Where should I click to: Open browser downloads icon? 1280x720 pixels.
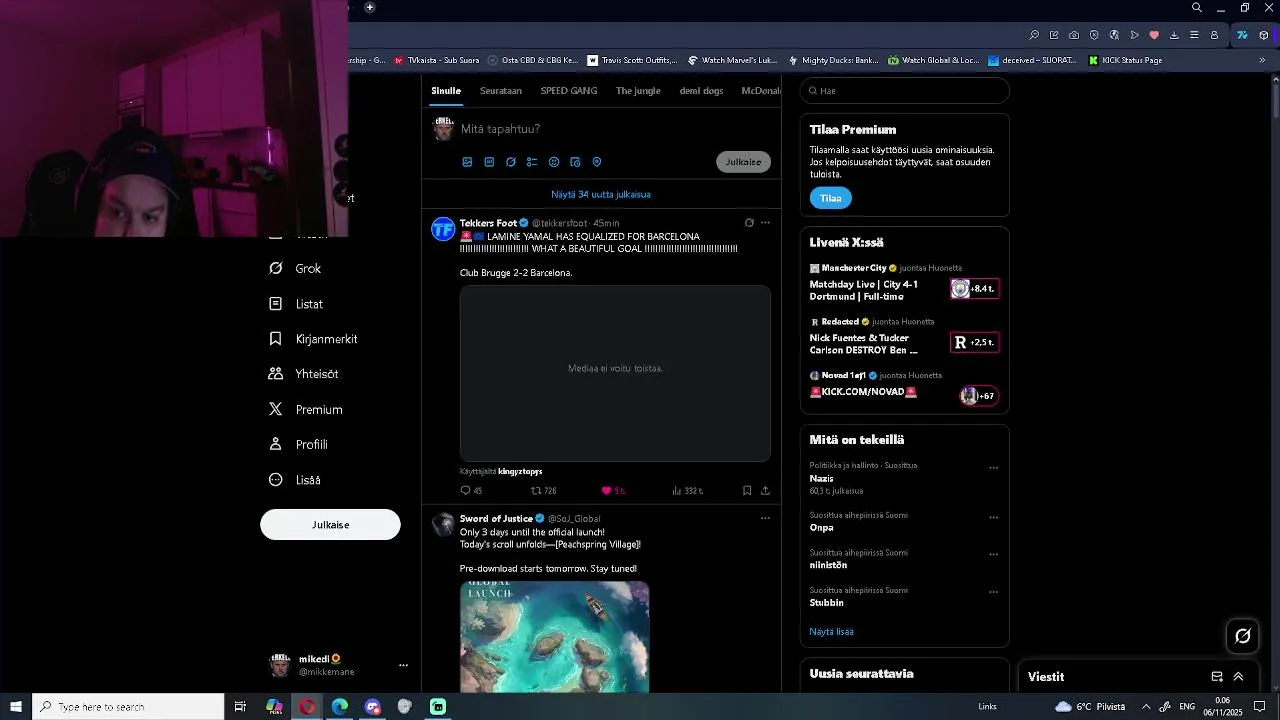1174,35
